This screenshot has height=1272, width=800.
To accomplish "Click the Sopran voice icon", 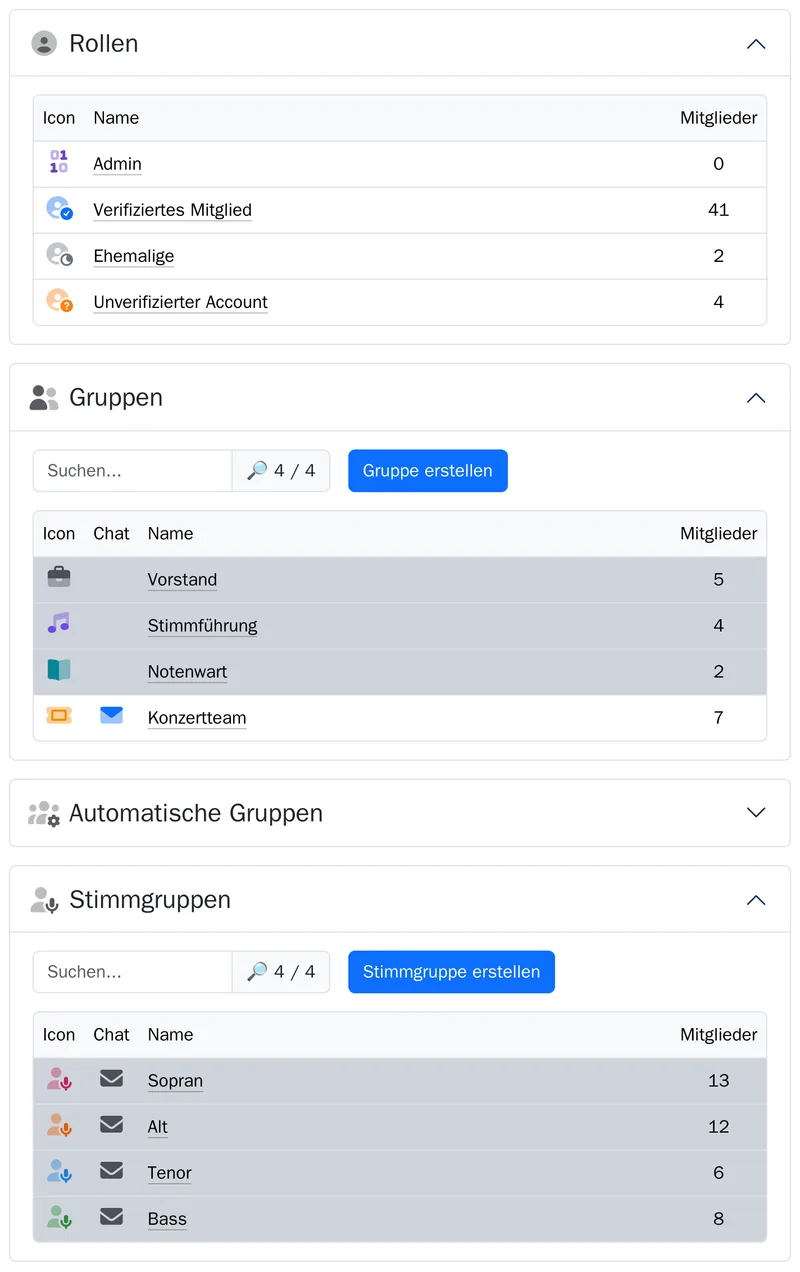I will point(59,1079).
